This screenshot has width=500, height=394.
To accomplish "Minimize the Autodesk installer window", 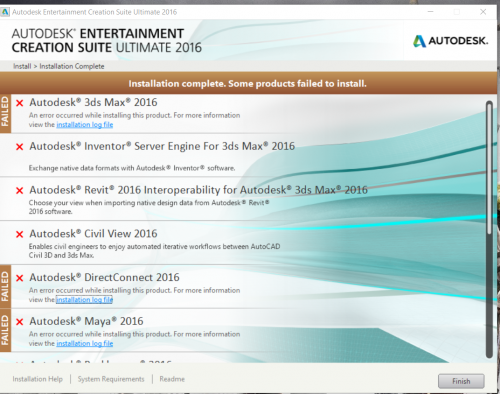I will [x=431, y=12].
